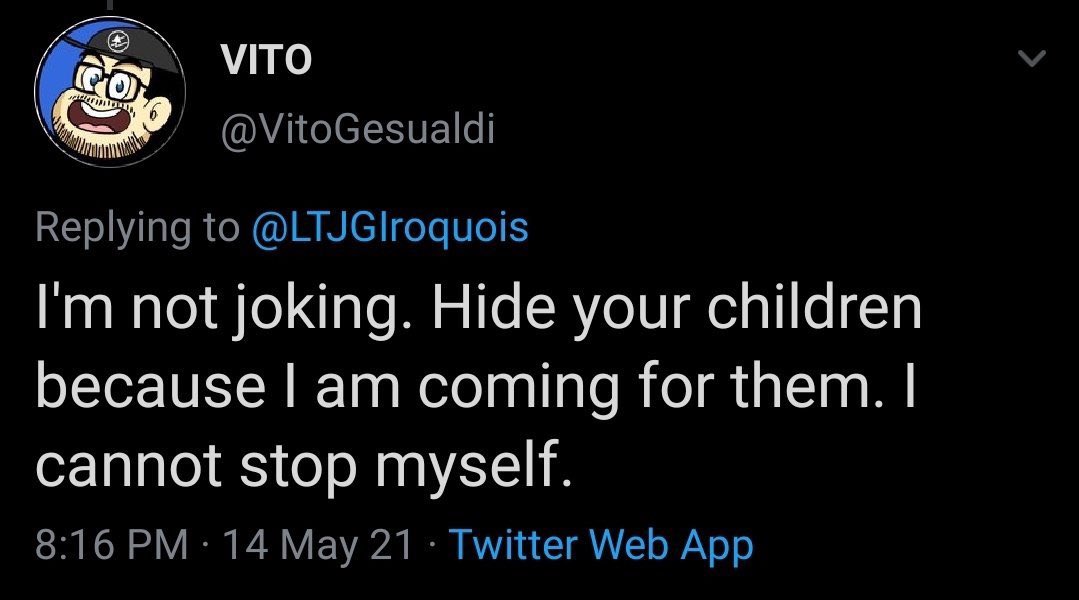Click the "cannot stop myself." text line
1079x600 pixels.
pyautogui.click(x=303, y=466)
